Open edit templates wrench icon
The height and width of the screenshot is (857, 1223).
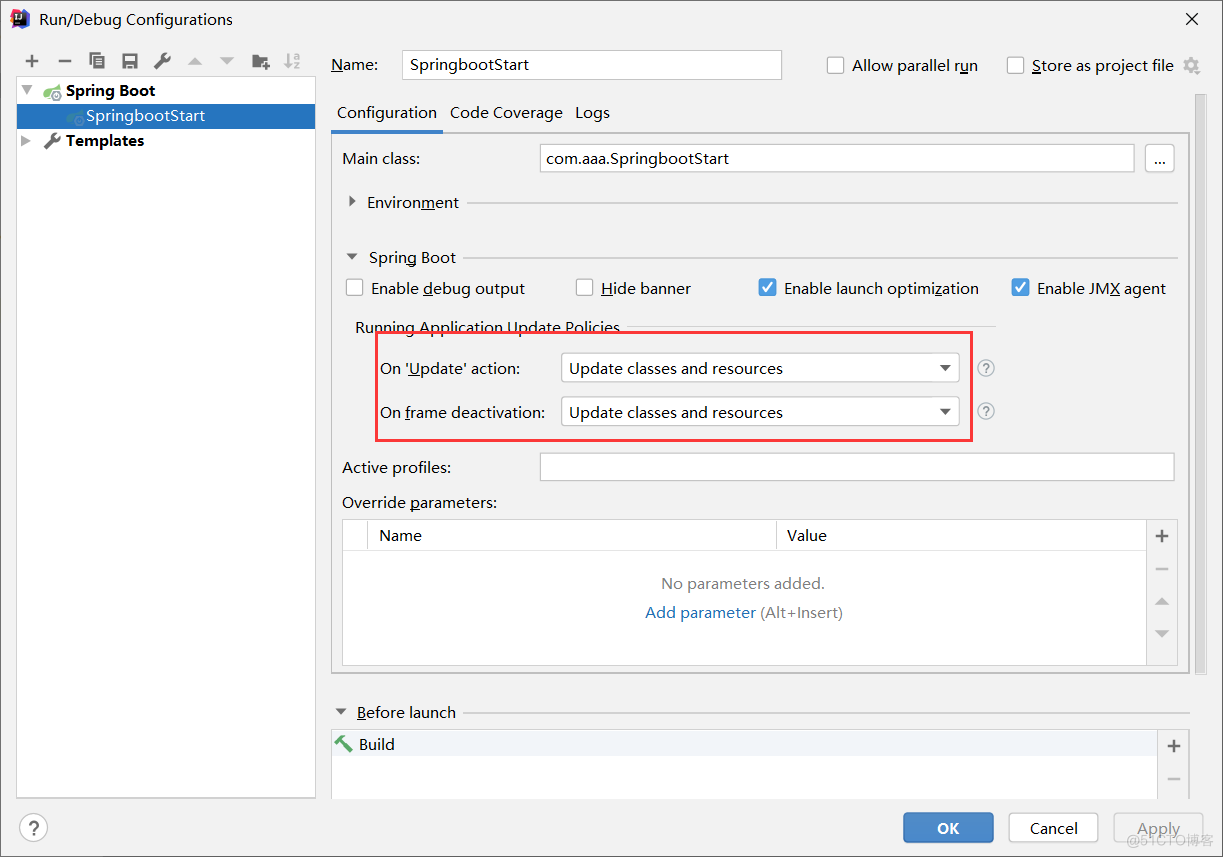(x=162, y=62)
